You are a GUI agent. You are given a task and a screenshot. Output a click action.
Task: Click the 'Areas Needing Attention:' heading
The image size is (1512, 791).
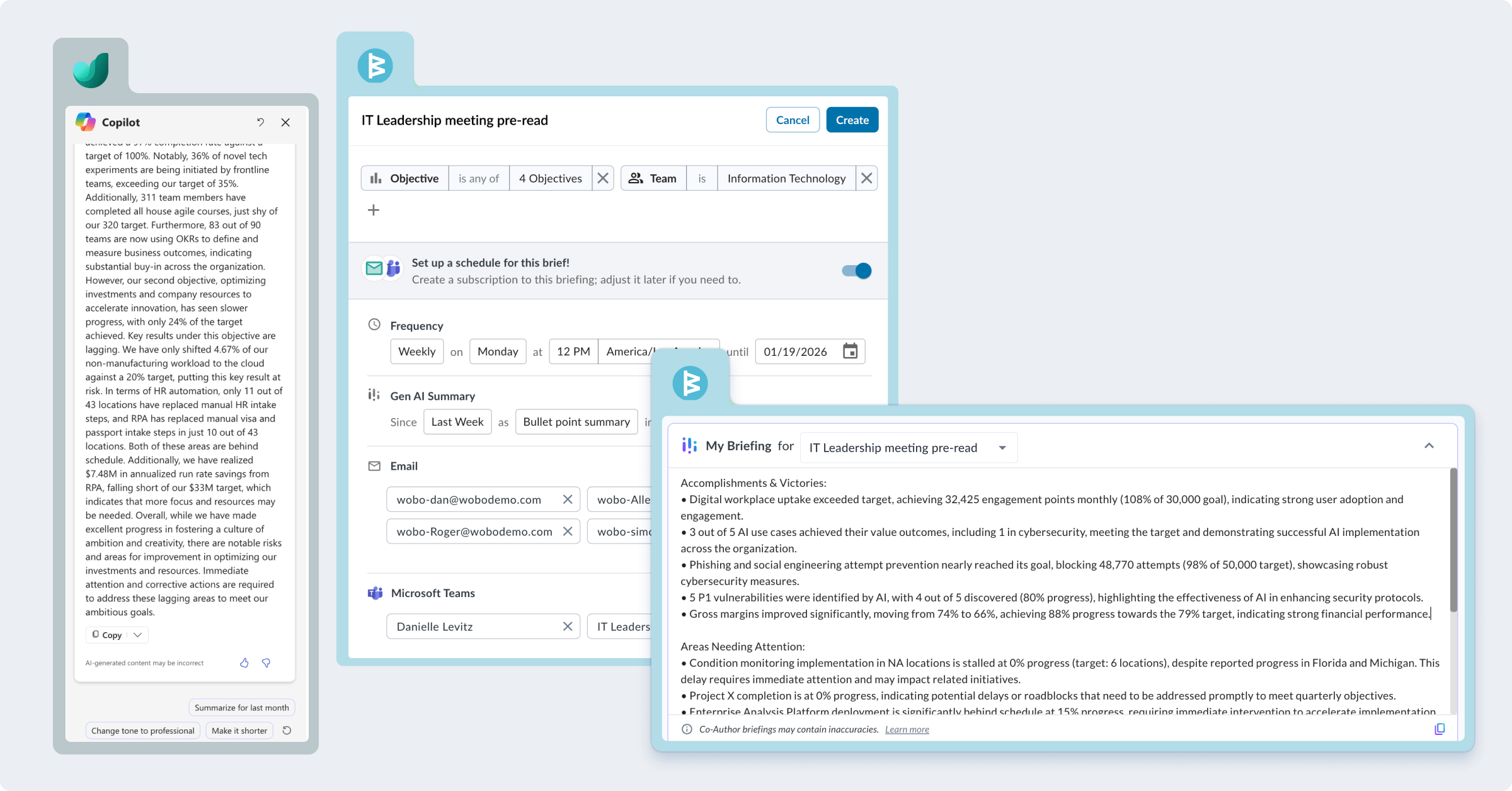pos(743,647)
